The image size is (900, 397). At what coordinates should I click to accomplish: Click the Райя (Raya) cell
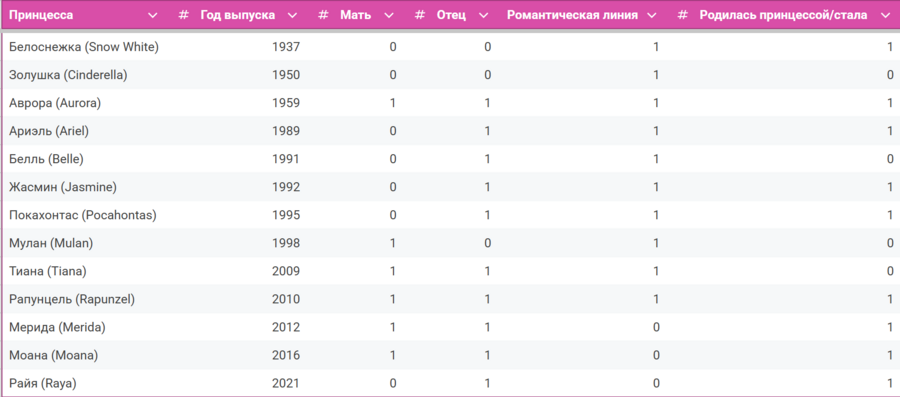[x=42, y=383]
